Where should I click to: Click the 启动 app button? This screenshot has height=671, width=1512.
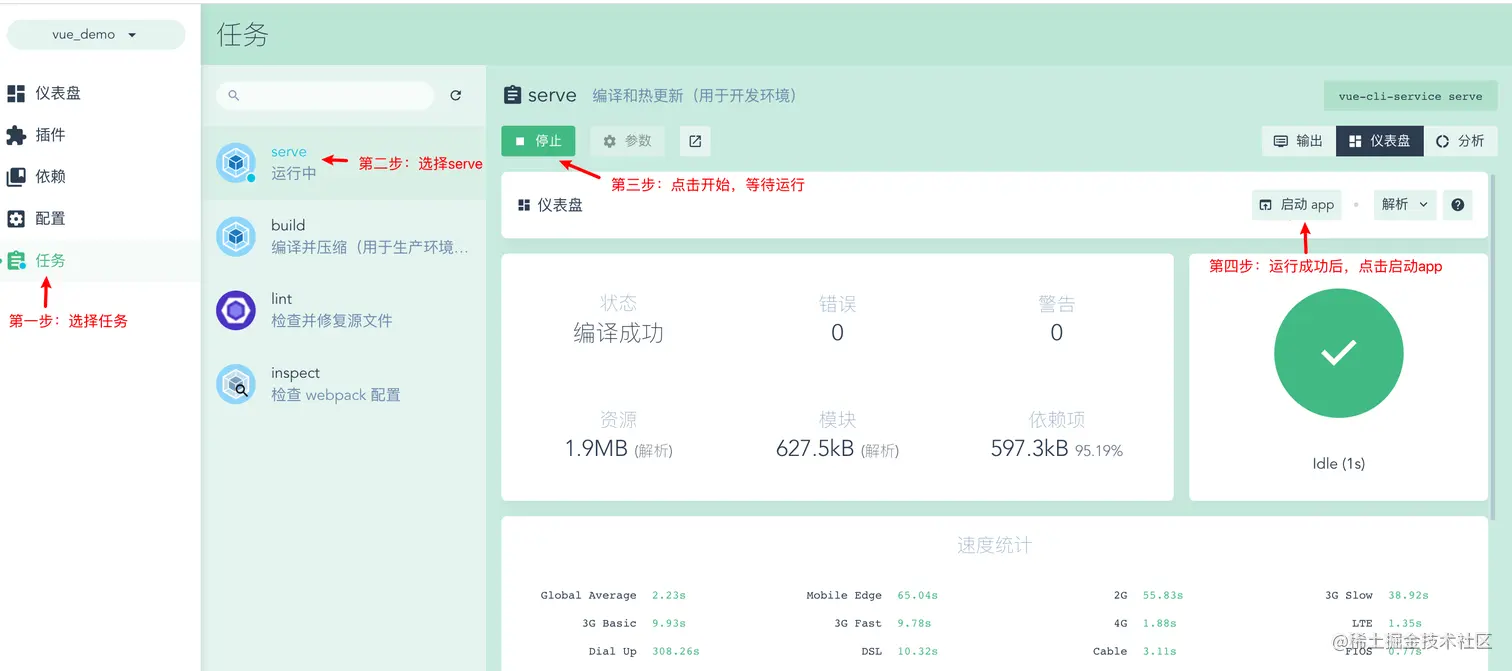coord(1296,204)
